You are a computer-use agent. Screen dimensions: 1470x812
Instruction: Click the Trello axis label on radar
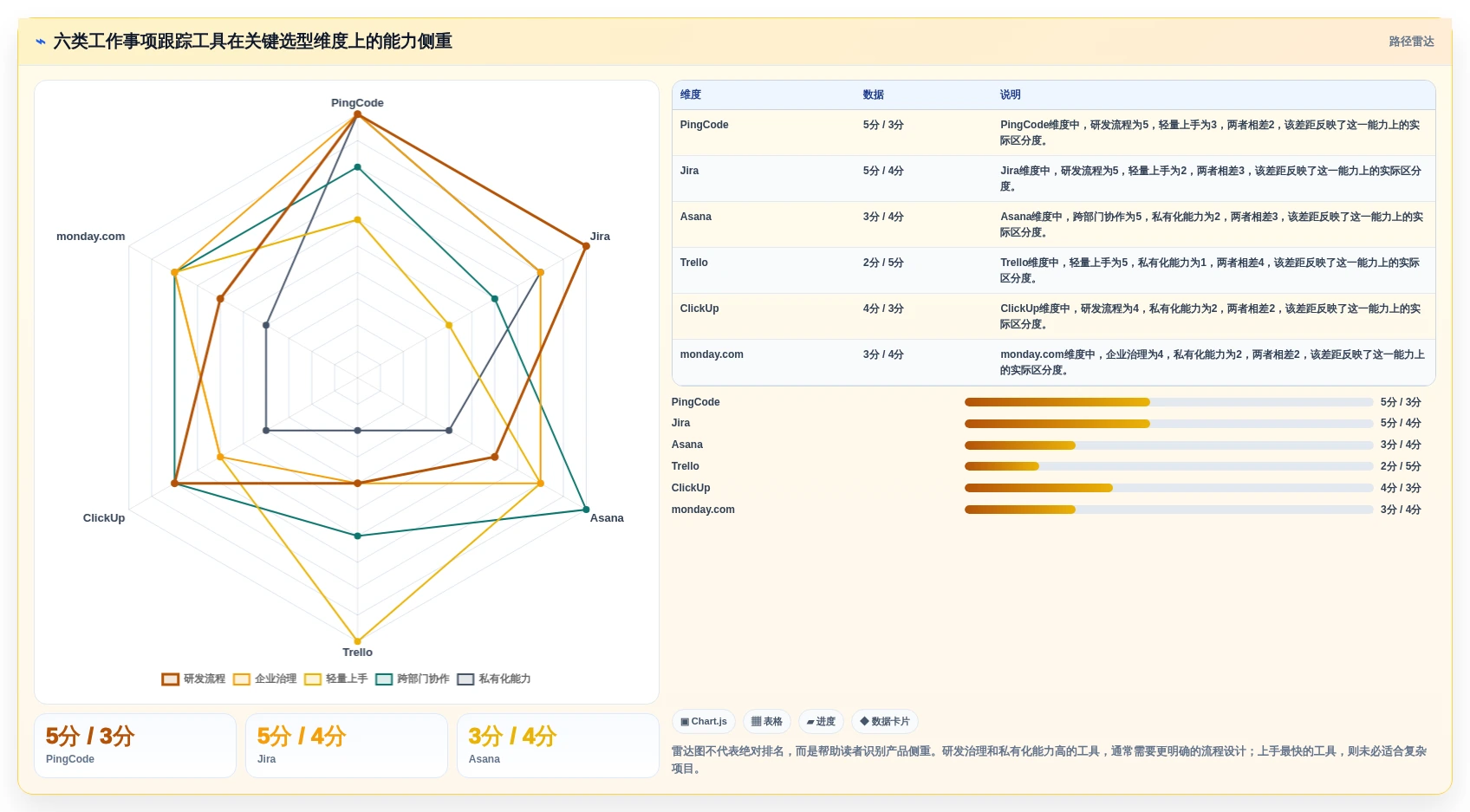tap(357, 652)
